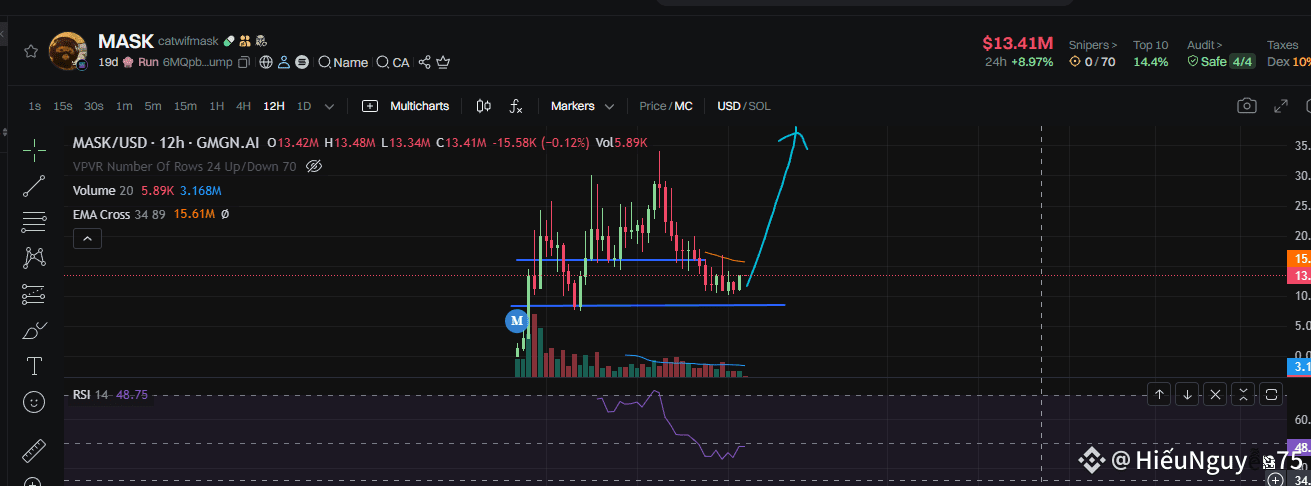Expand the Markers dropdown
This screenshot has height=486, width=1311.
(x=582, y=106)
